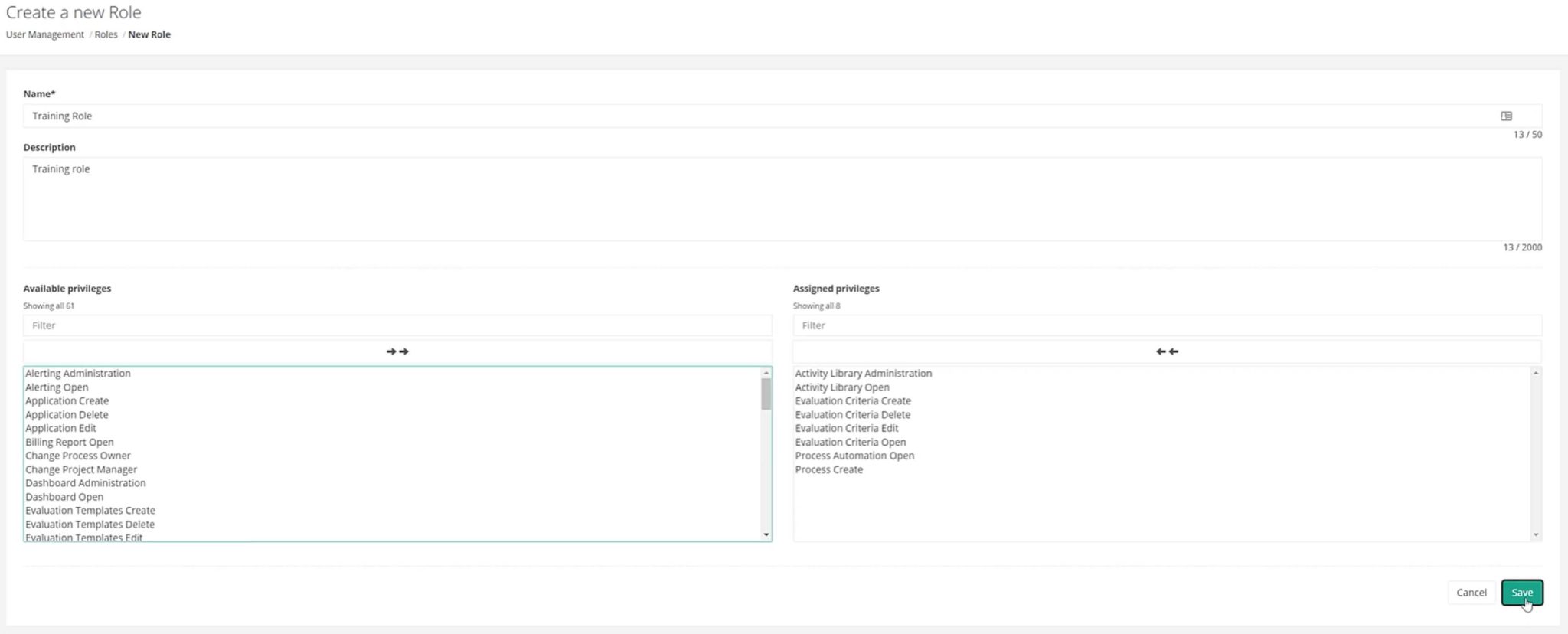The height and width of the screenshot is (634, 1568).
Task: Click the Available privileges filter box
Action: coord(397,325)
